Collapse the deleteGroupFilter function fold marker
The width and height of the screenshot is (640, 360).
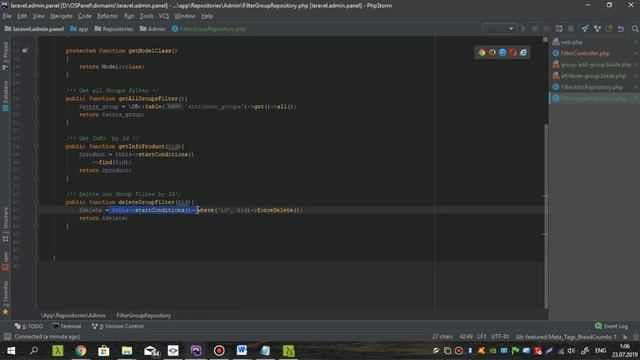click(x=36, y=202)
